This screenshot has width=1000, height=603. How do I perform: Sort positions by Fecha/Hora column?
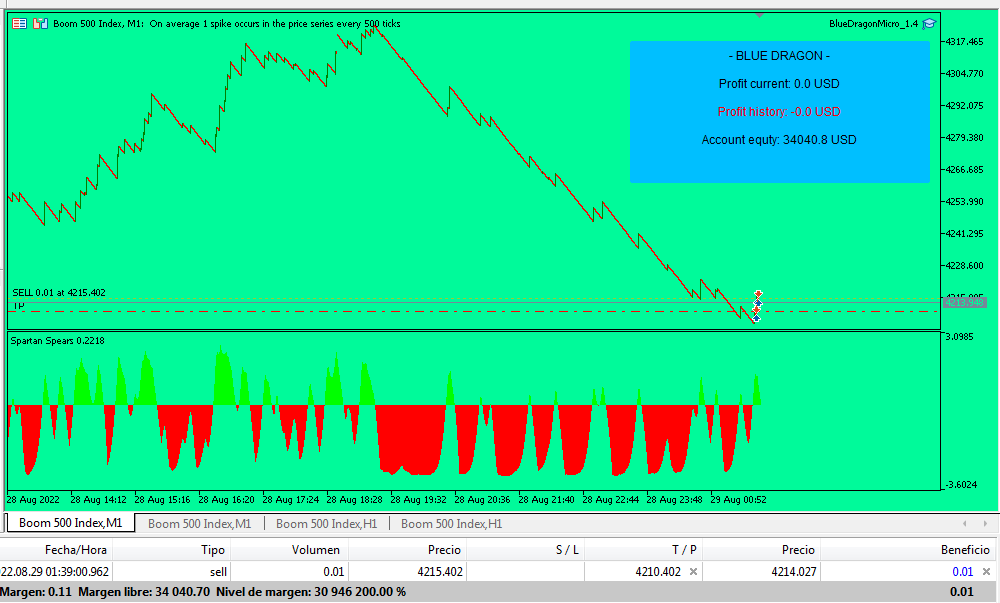56,549
